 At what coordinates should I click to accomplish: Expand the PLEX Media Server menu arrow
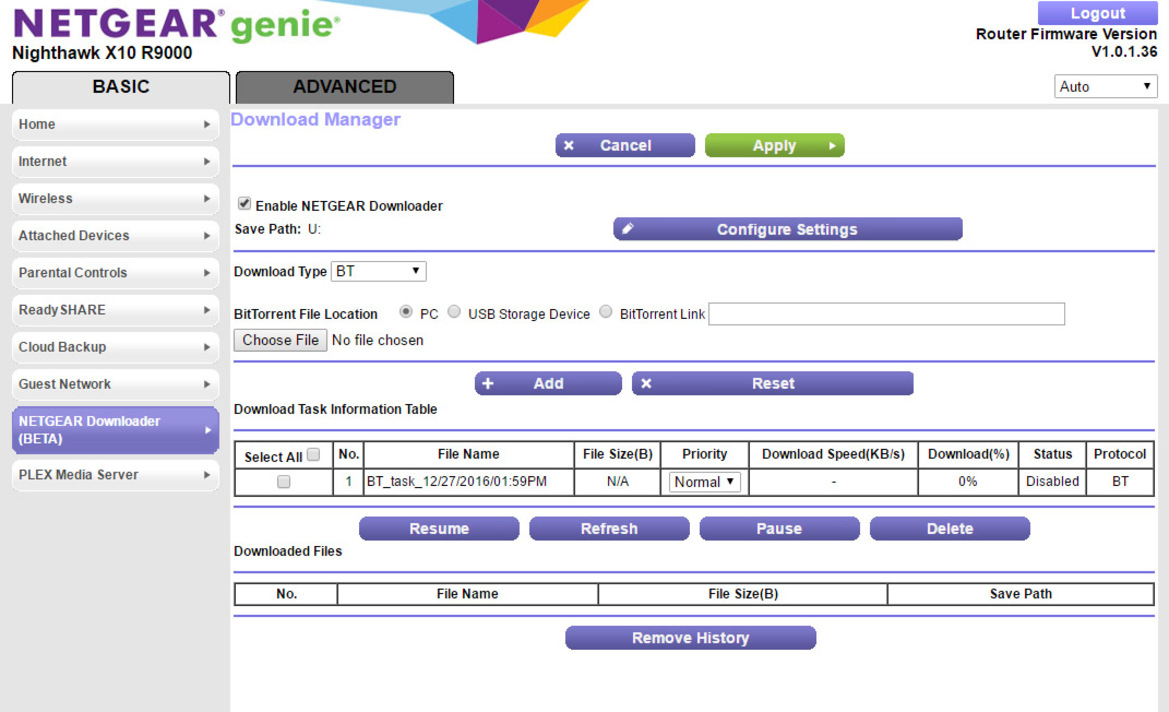207,475
